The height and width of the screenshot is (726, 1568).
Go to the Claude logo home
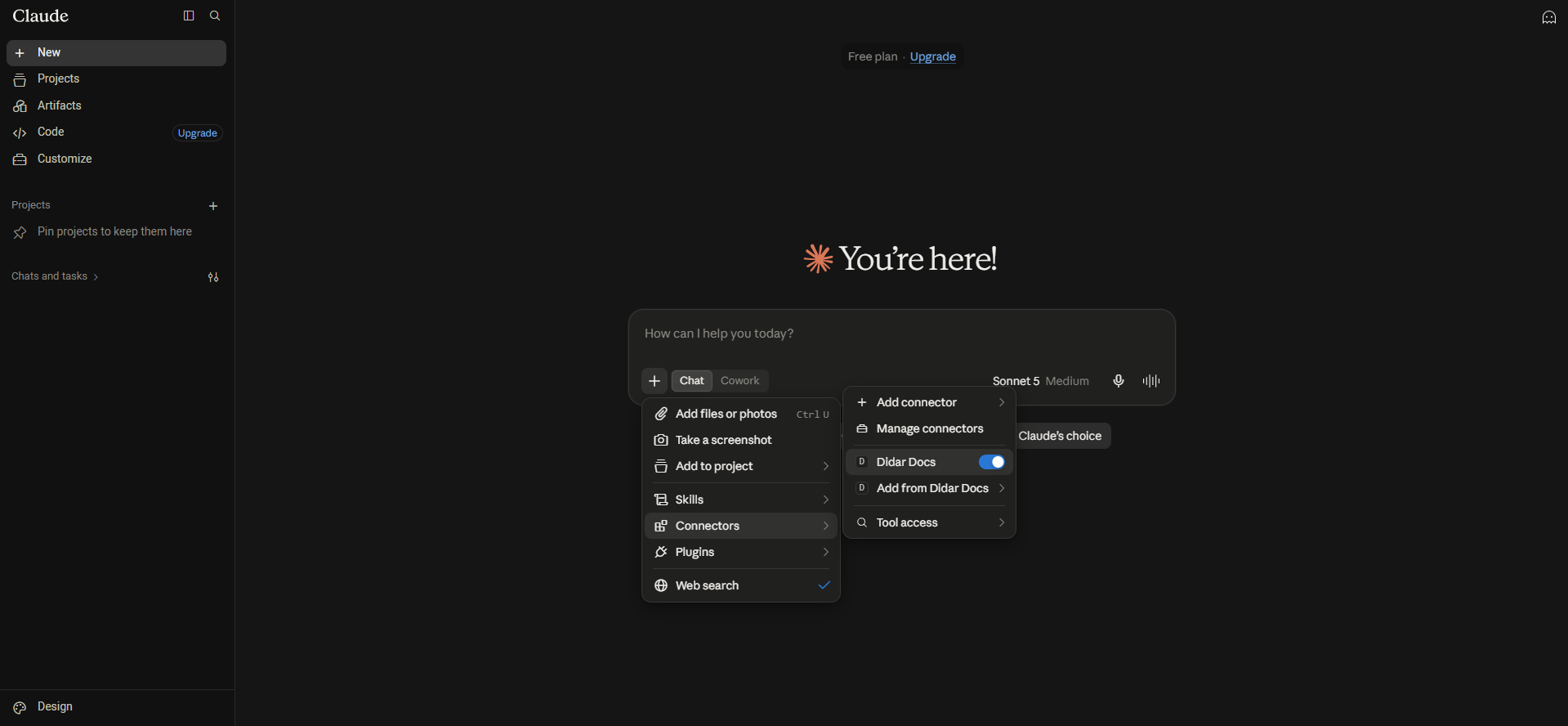point(41,16)
